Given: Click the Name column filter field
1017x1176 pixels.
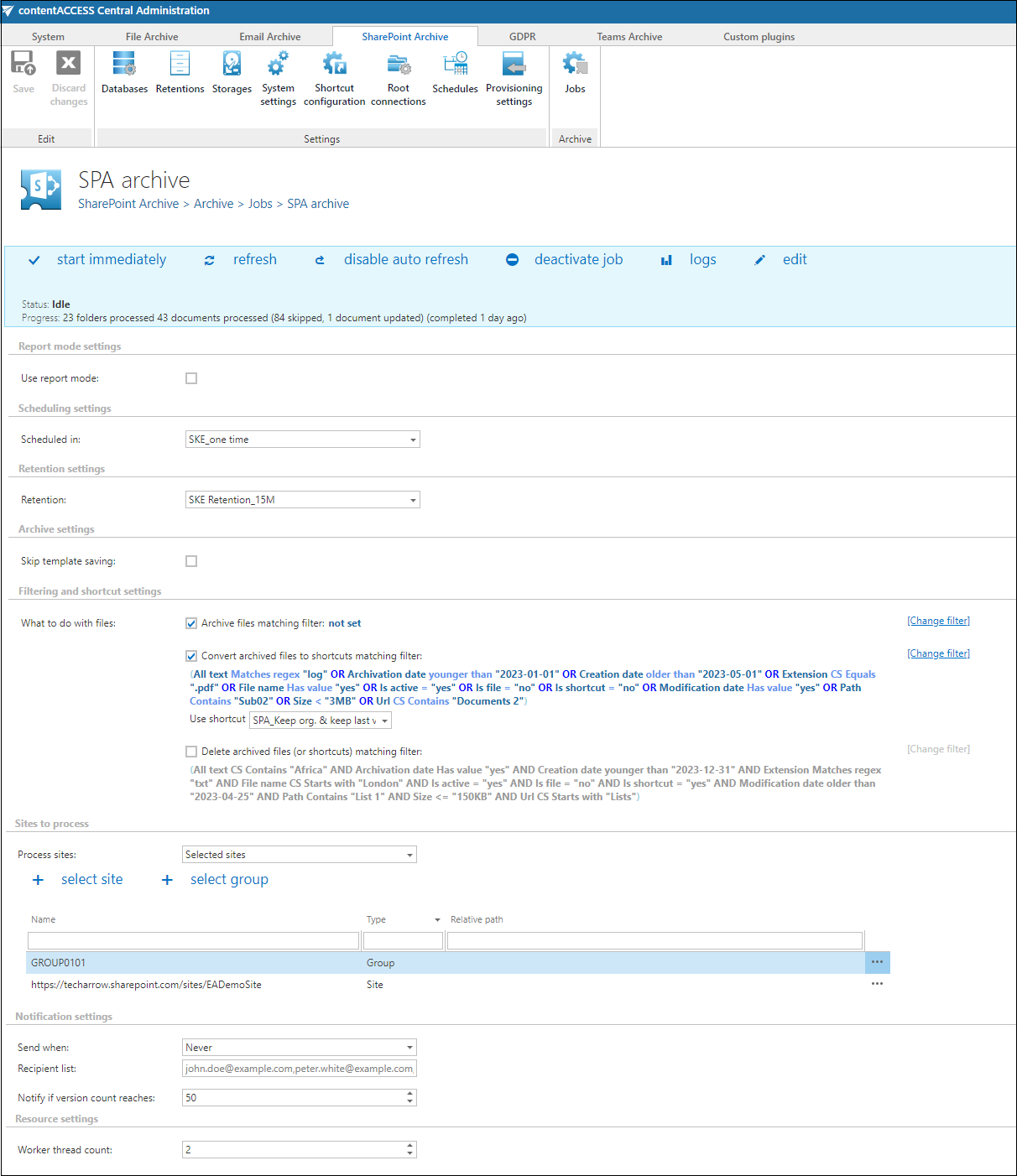Looking at the screenshot, I should click(x=193, y=940).
